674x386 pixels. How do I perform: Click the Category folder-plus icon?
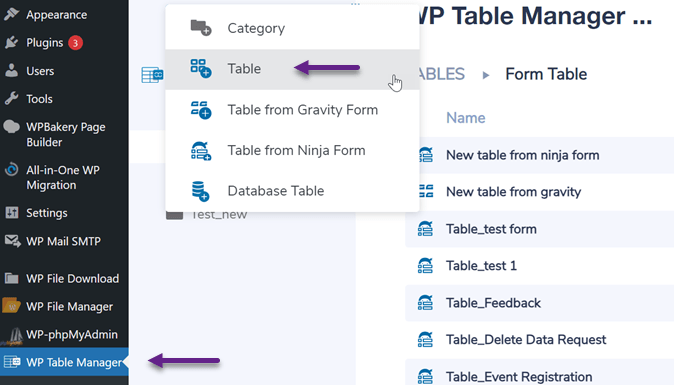(201, 28)
